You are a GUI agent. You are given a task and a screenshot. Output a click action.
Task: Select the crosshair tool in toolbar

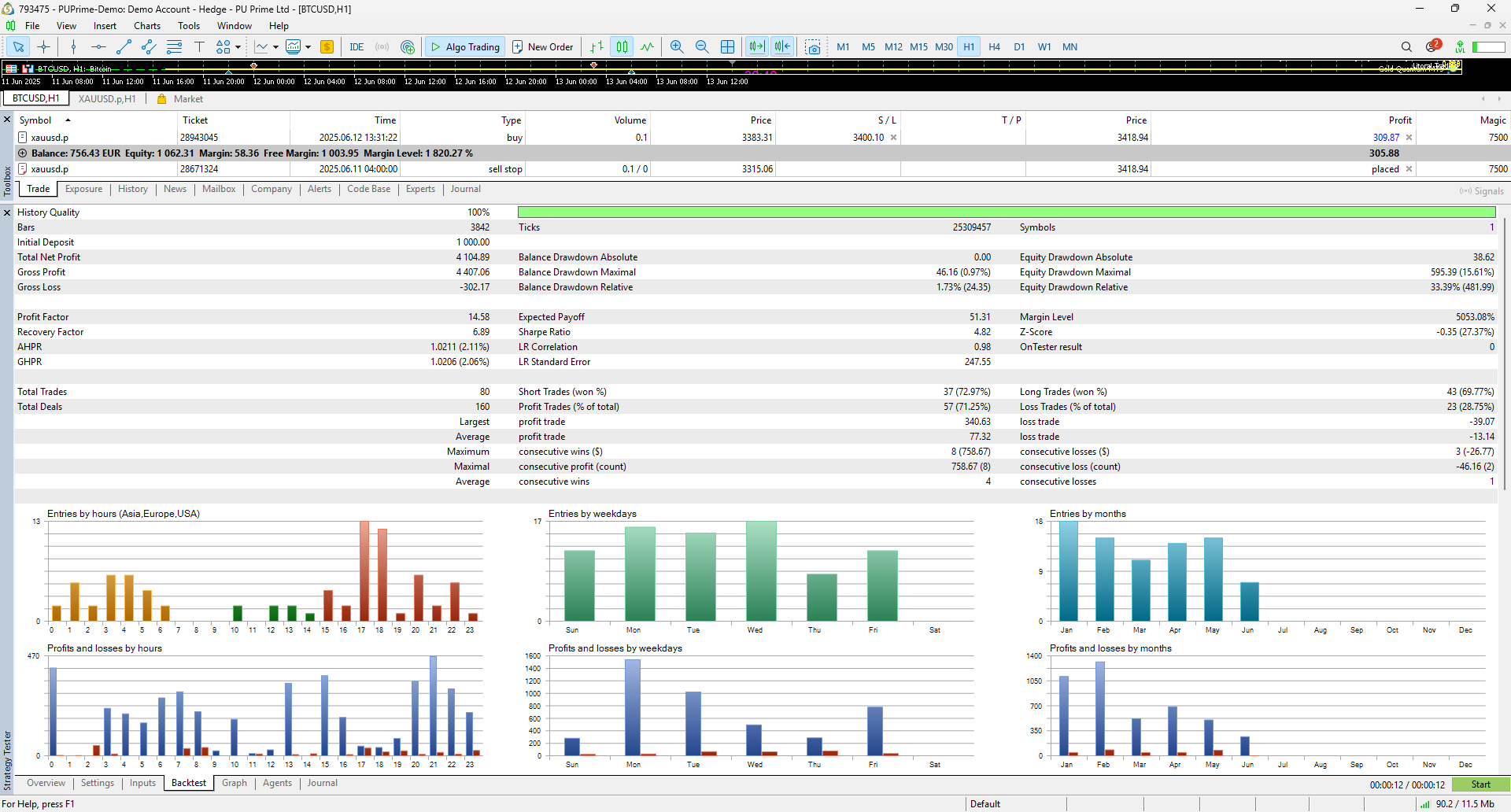click(43, 47)
